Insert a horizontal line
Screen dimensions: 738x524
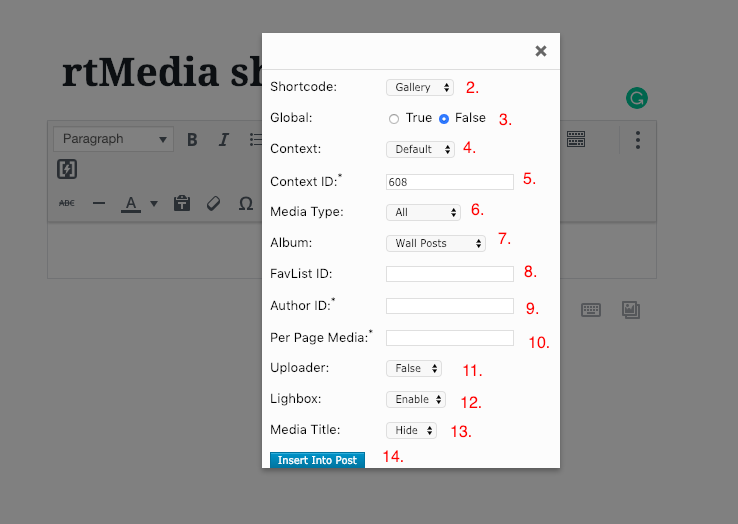[x=98, y=203]
